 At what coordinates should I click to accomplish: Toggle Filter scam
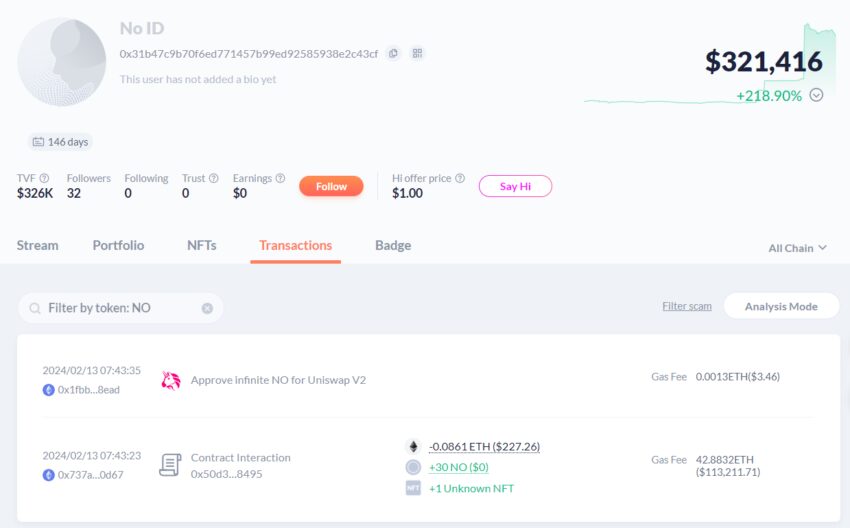tap(687, 306)
